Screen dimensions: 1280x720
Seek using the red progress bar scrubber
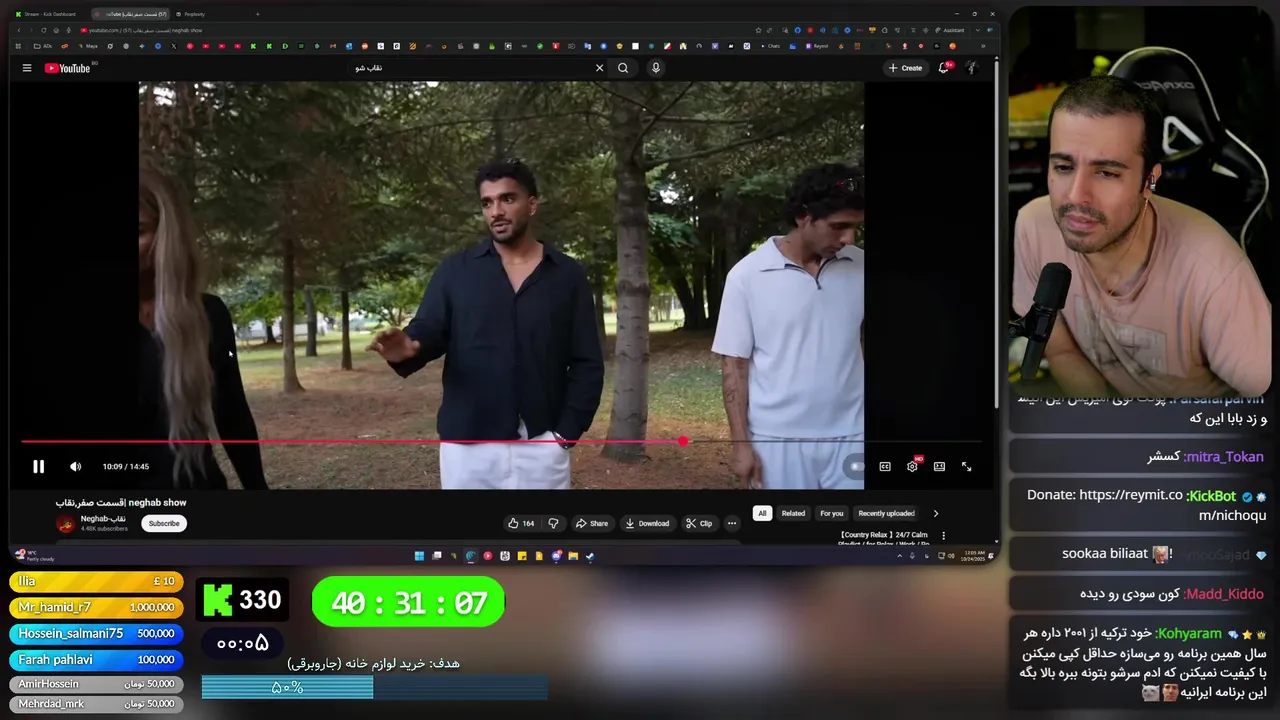coord(683,441)
